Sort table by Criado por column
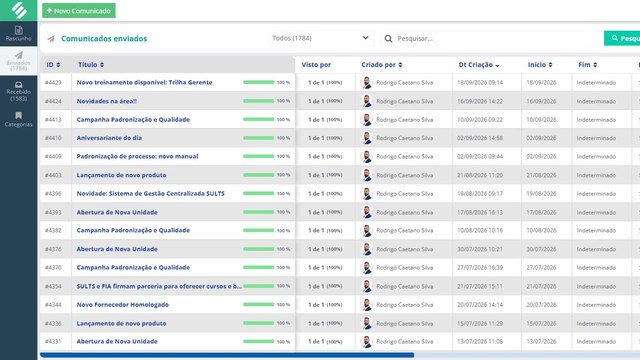Image resolution: width=640 pixels, height=360 pixels. point(382,64)
